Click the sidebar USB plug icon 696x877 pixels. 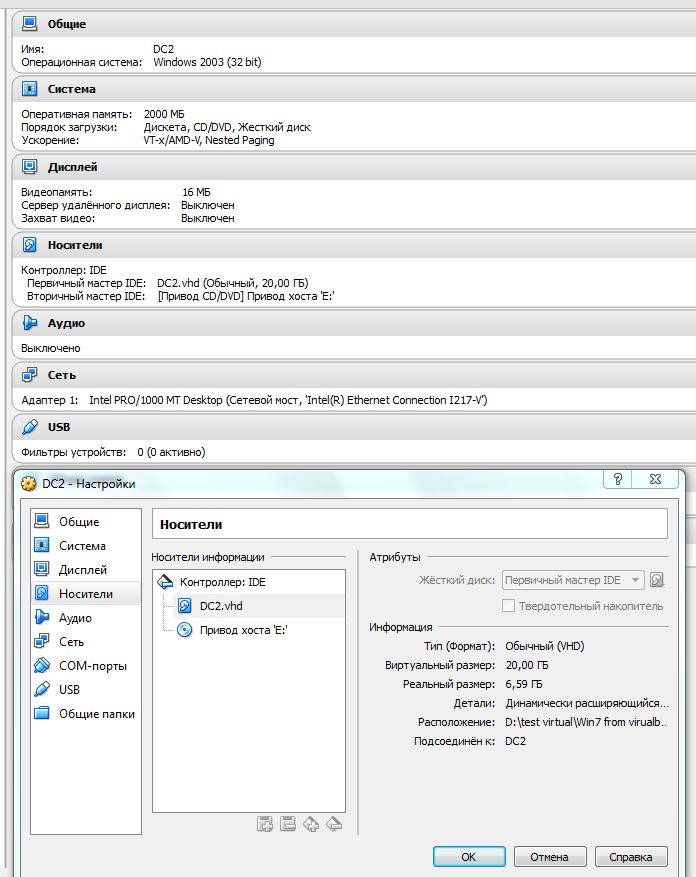[x=42, y=689]
